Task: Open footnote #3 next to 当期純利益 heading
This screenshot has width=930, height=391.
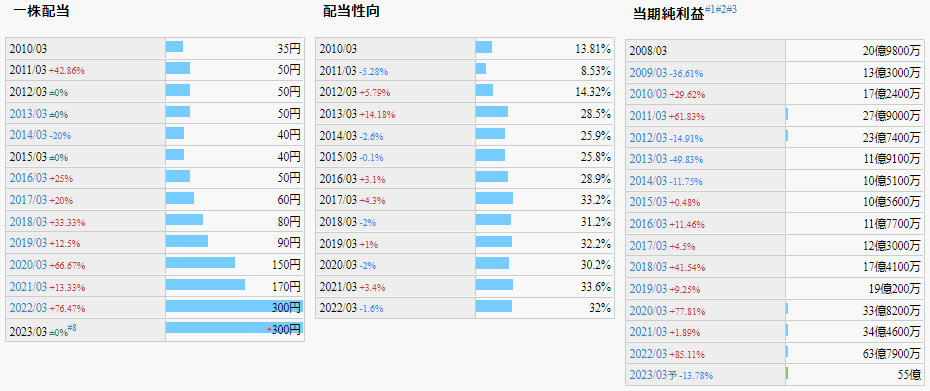Action: coord(732,9)
